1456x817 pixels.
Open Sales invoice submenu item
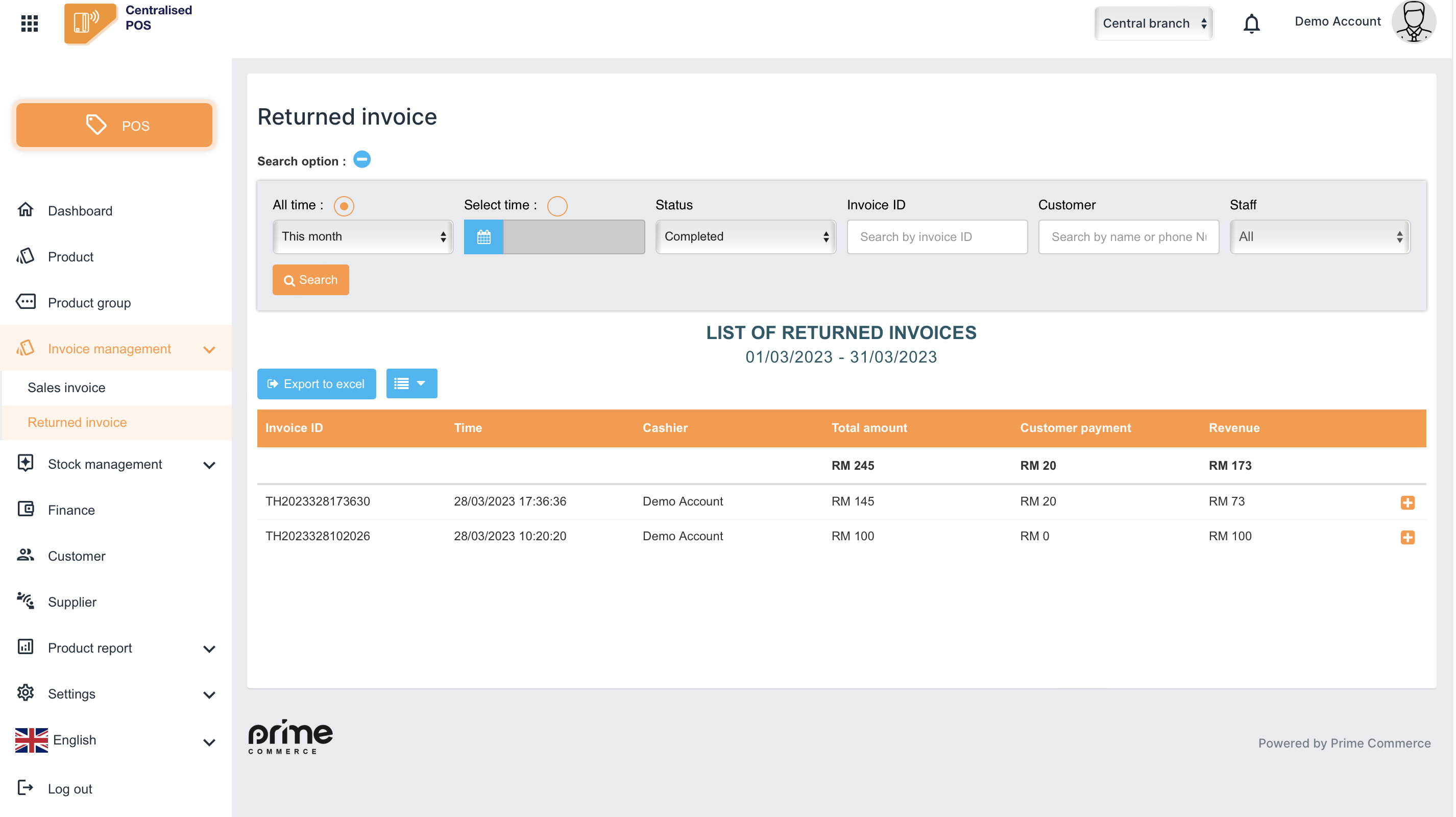point(67,388)
